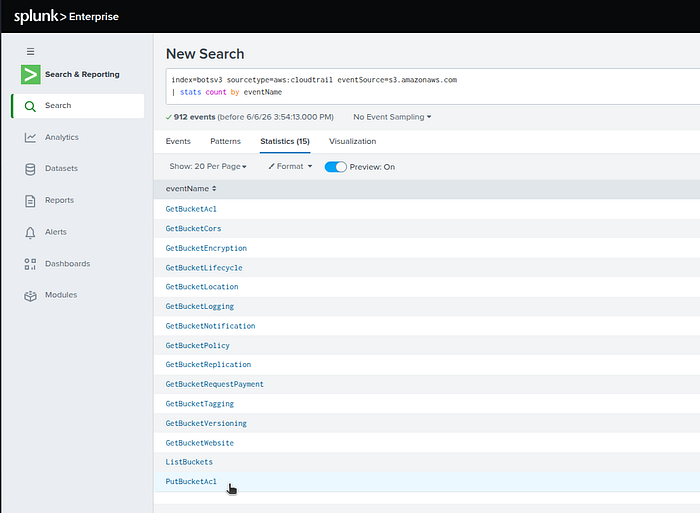Click the Reports document icon

(30, 201)
